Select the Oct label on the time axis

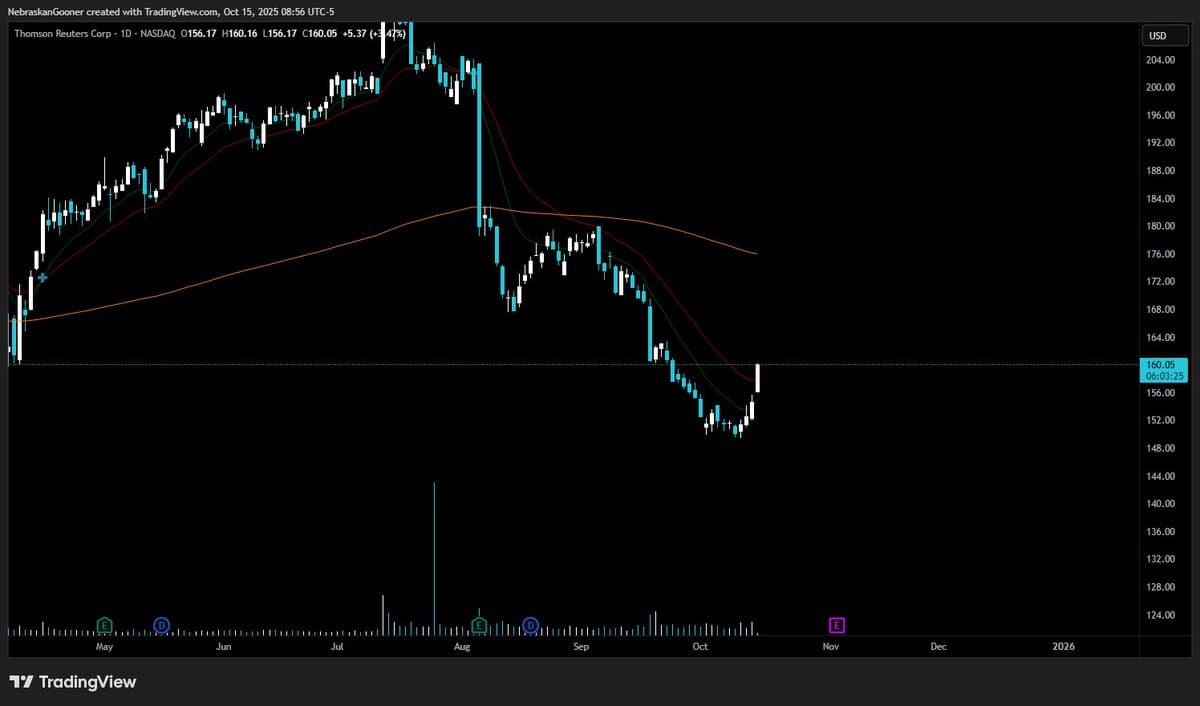[x=700, y=647]
